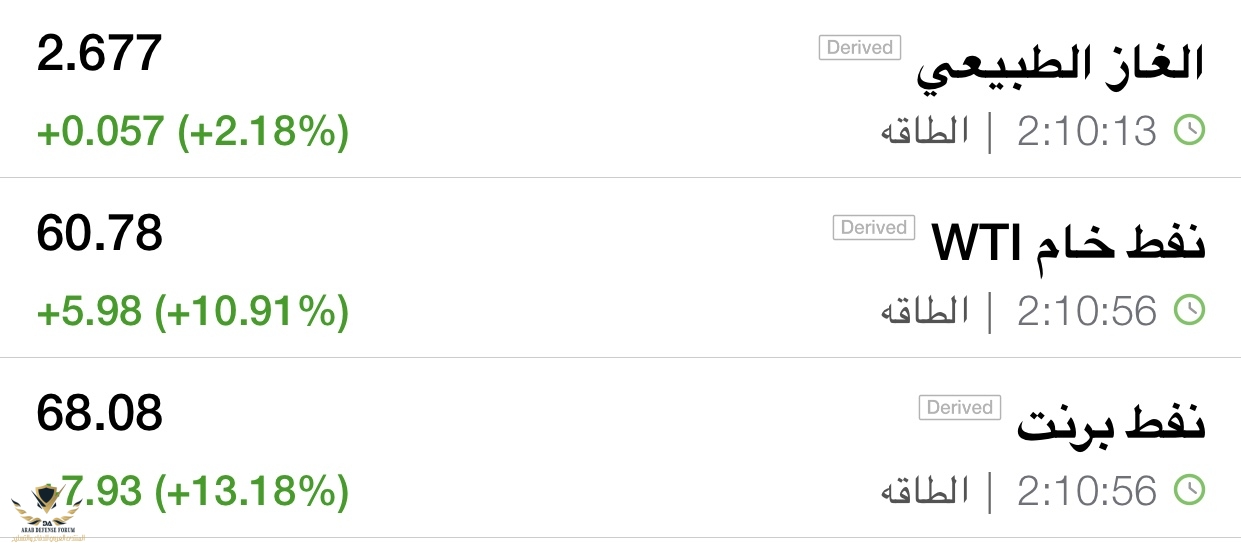Click the الطاقه category label under WTI
The image size is (1241, 544).
924,311
